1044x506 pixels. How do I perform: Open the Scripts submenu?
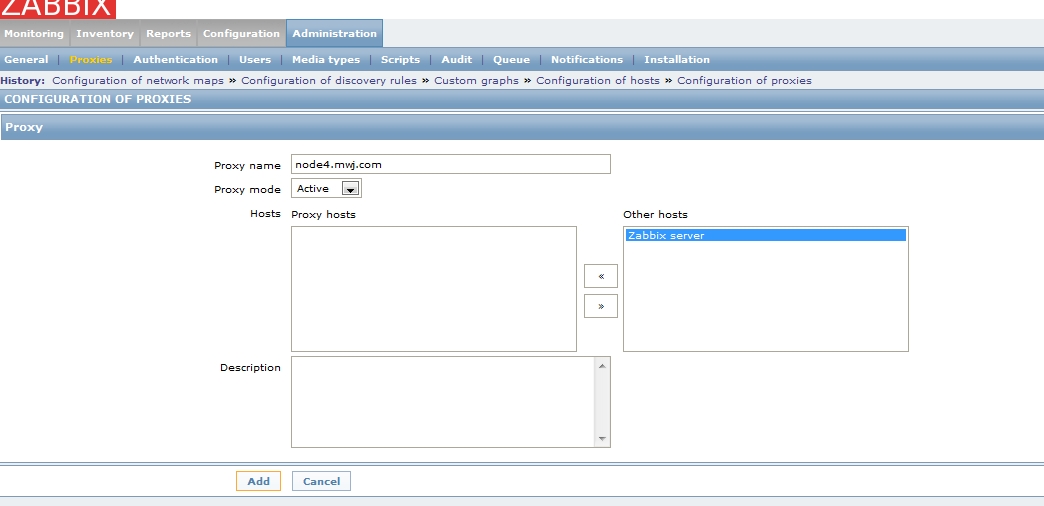[400, 59]
